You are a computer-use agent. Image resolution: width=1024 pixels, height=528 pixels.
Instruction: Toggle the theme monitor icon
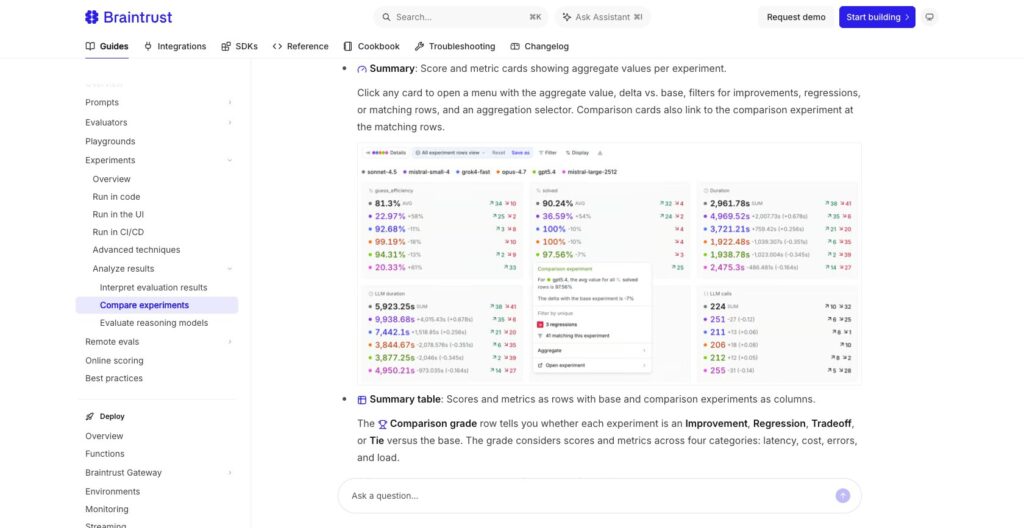click(x=929, y=17)
